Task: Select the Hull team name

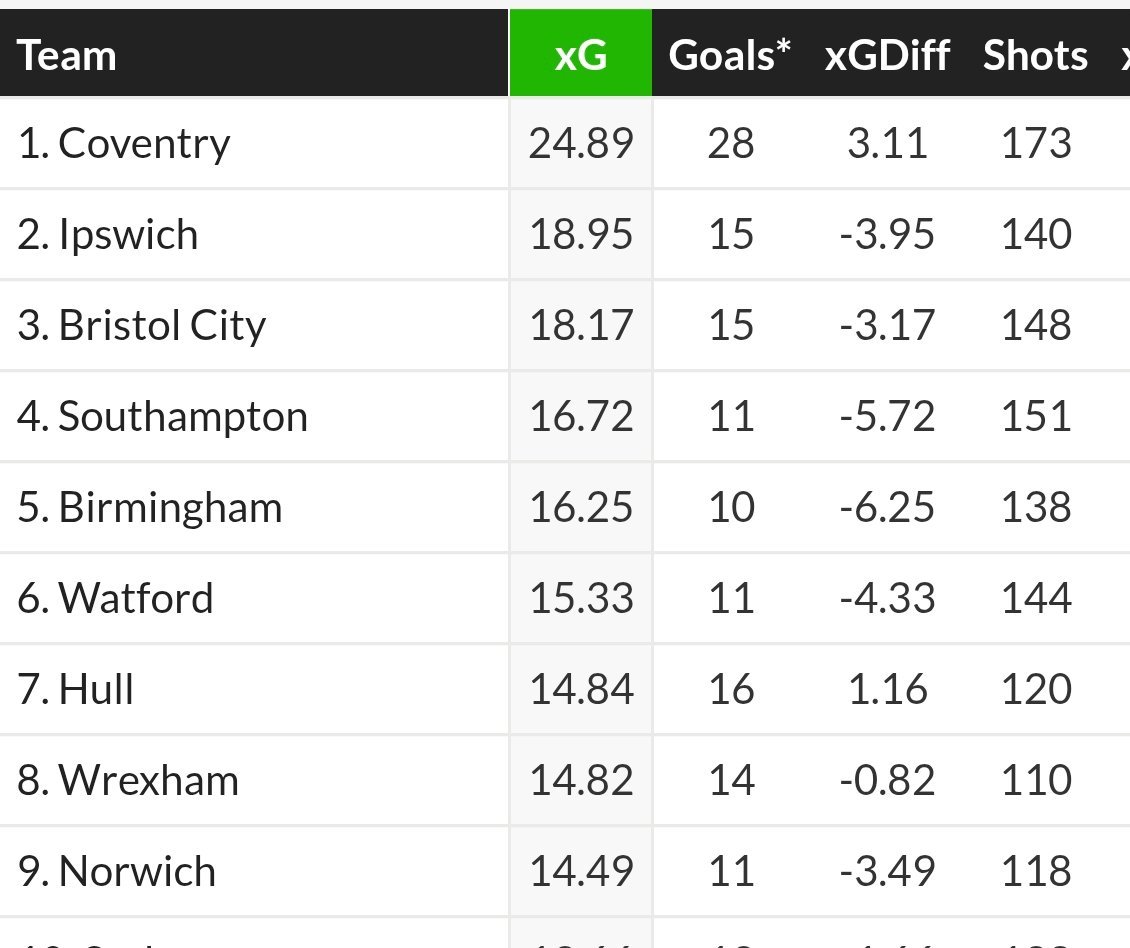Action: coord(96,690)
